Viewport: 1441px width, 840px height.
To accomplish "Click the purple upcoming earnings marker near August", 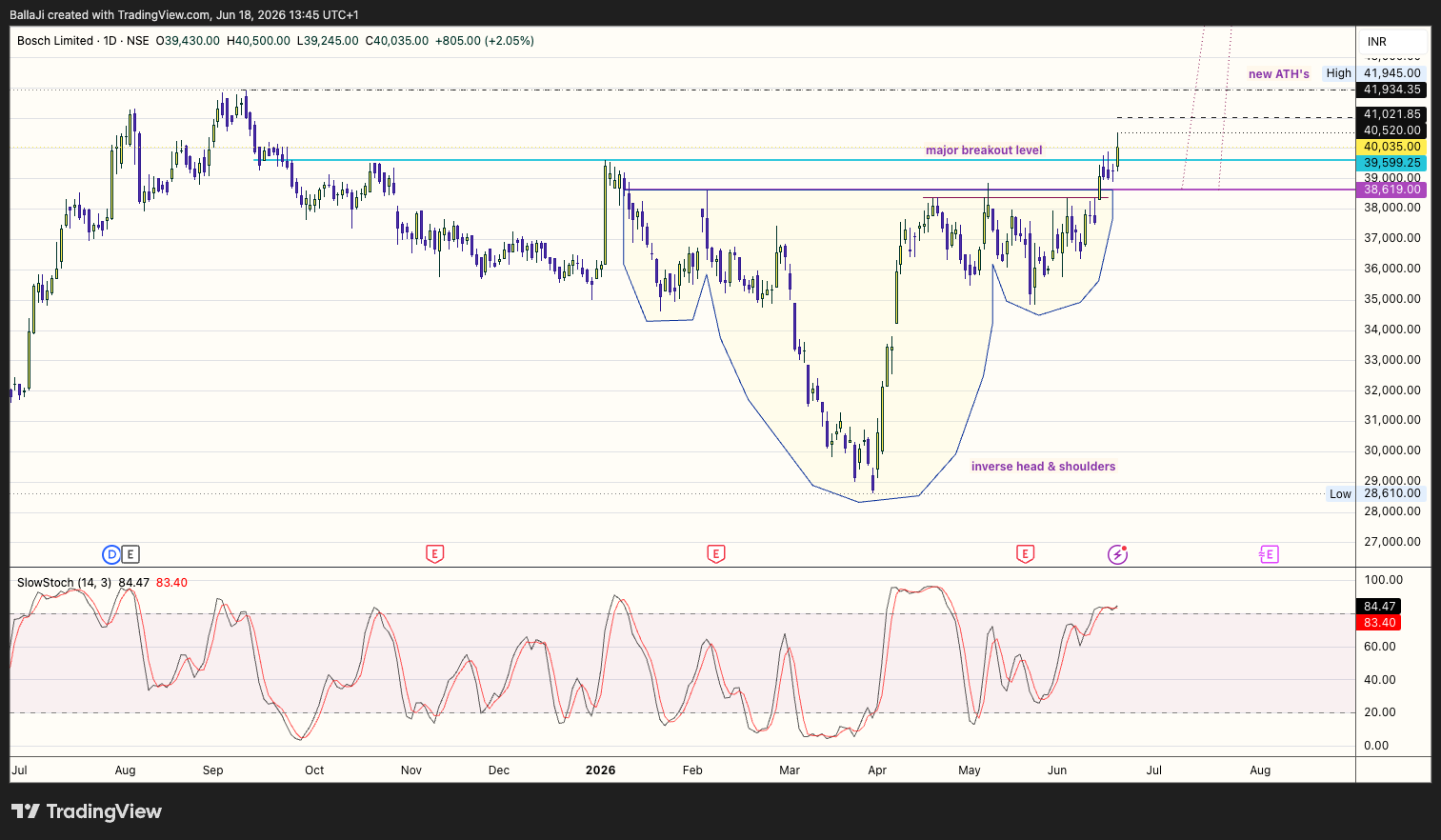I will pos(1269,554).
